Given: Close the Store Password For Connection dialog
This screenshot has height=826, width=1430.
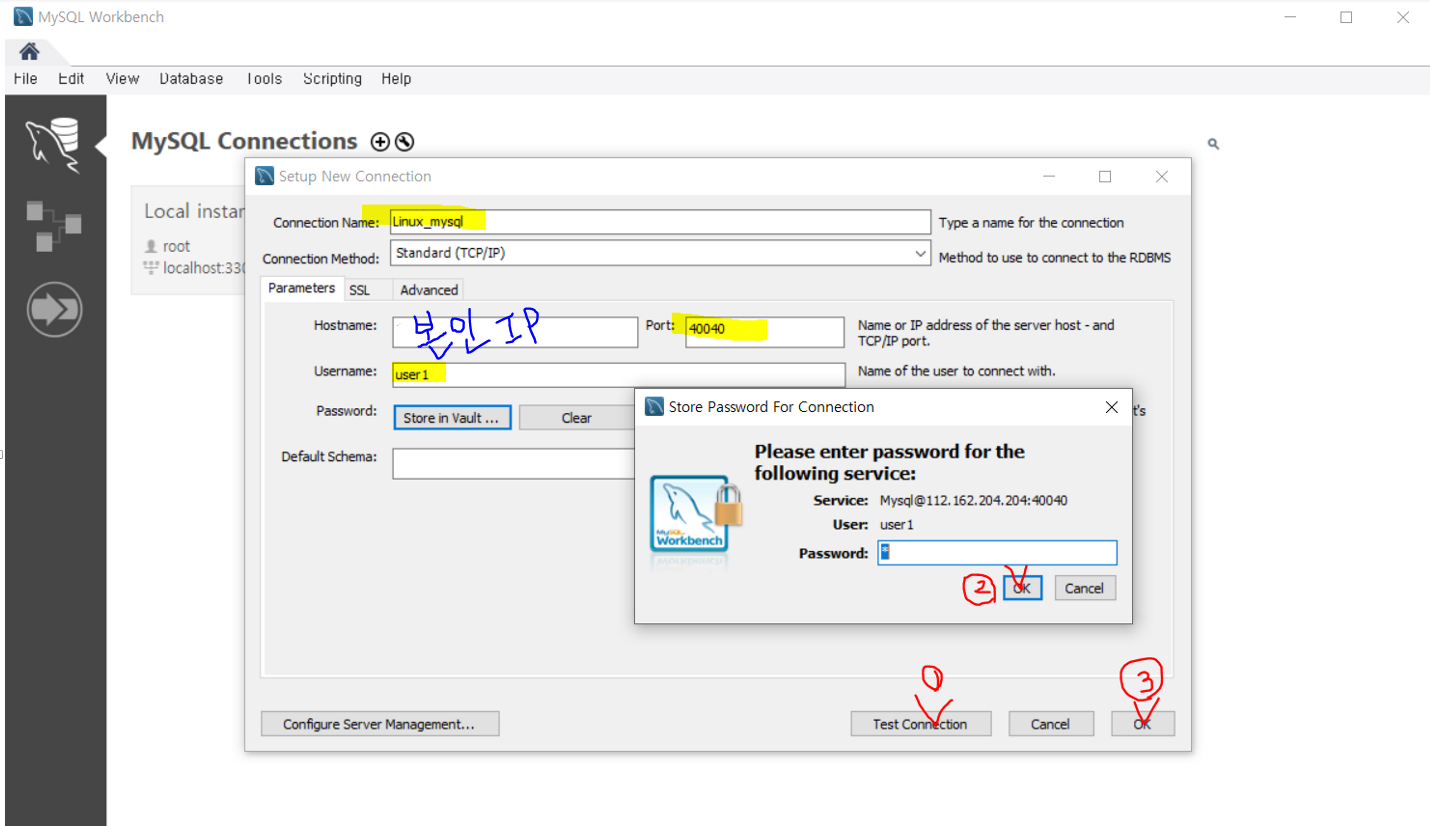Looking at the screenshot, I should click(x=1111, y=407).
